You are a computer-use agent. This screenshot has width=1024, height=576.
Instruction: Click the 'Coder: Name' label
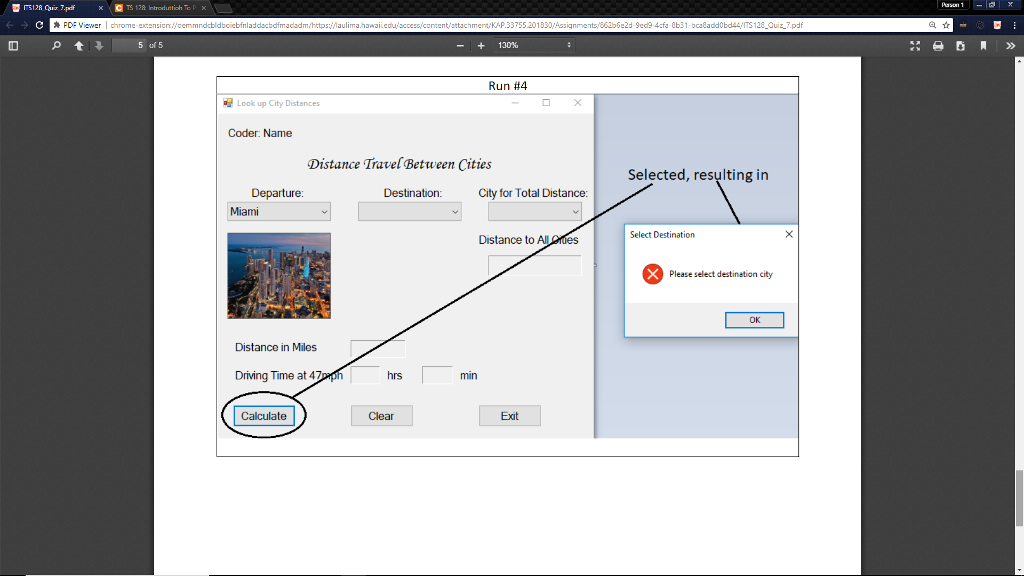(260, 133)
